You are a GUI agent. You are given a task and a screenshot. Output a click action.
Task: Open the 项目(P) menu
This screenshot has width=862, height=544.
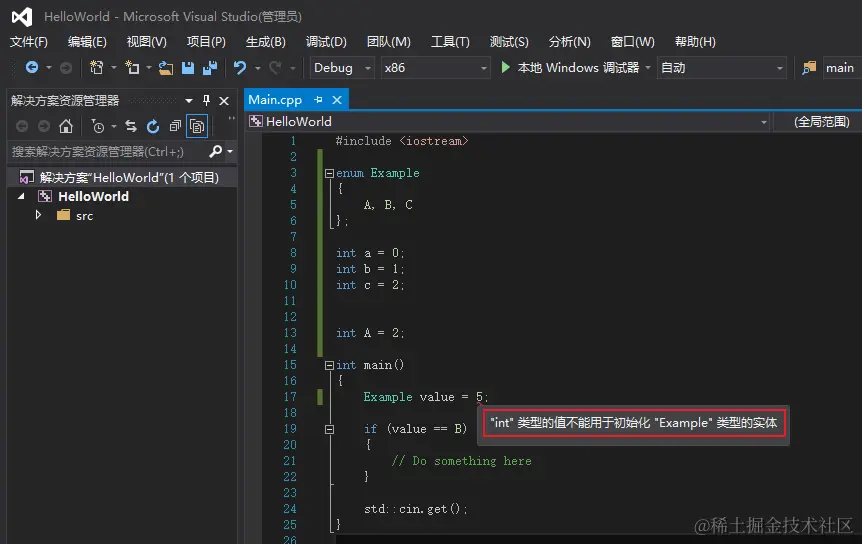[206, 42]
